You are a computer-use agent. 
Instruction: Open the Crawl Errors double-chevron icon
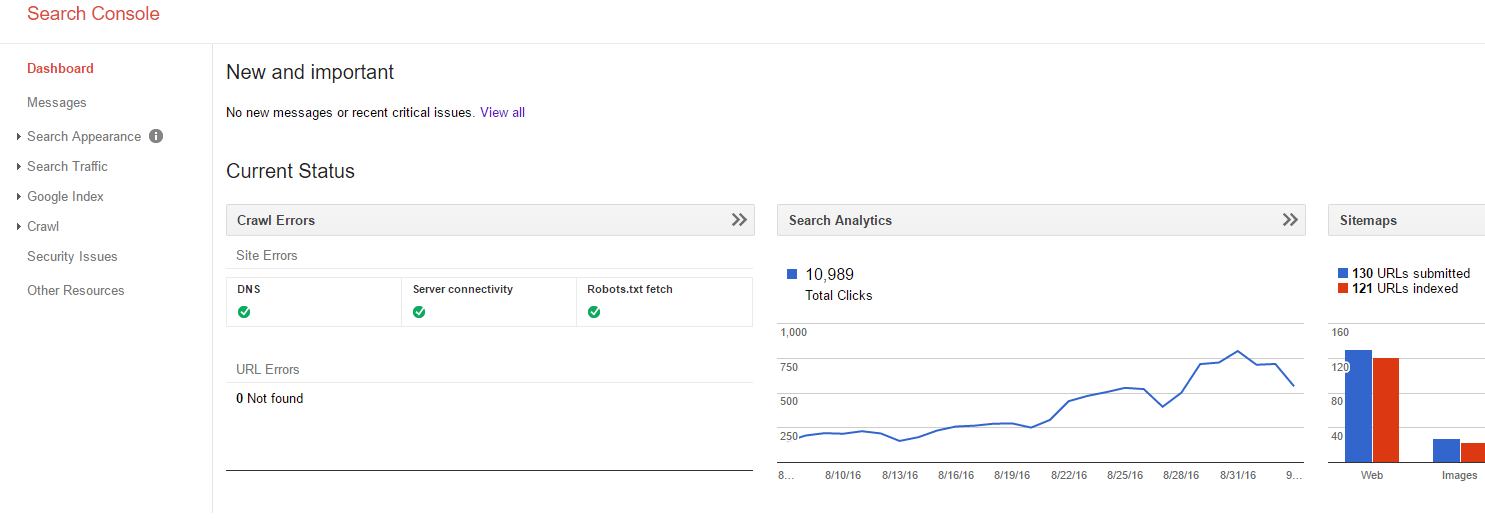coord(739,220)
